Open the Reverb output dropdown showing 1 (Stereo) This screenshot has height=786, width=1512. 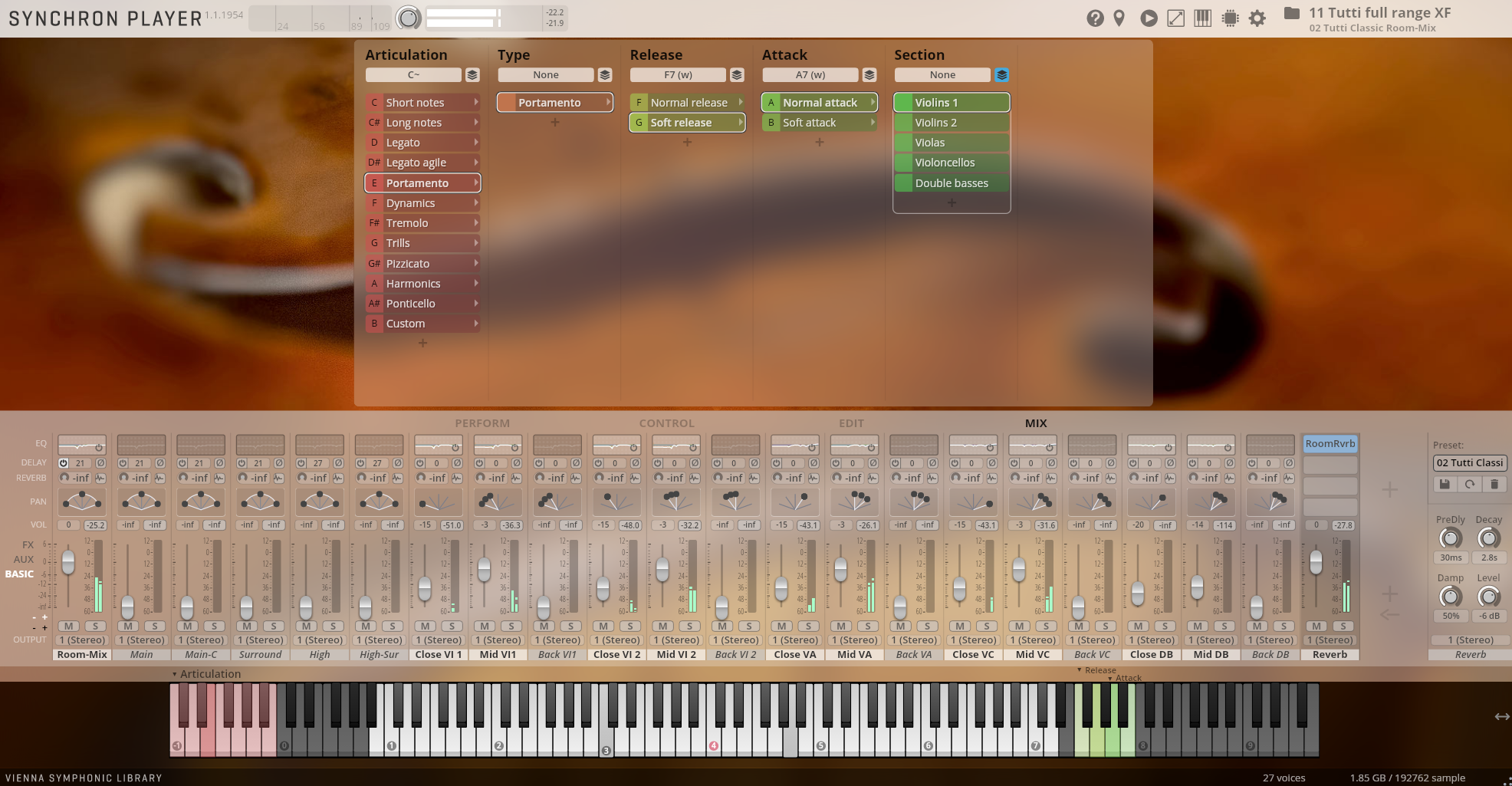tap(1330, 640)
